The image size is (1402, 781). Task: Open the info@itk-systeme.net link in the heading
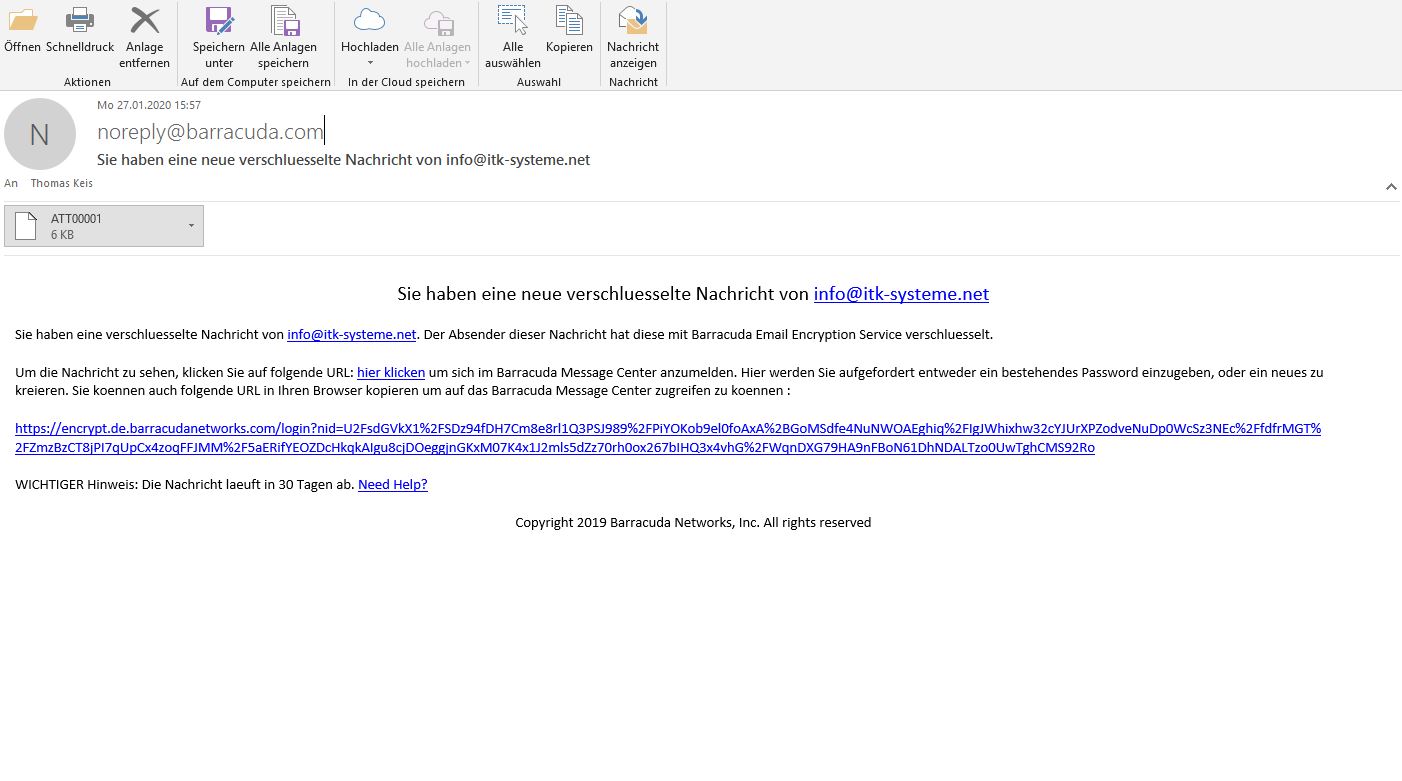point(901,294)
